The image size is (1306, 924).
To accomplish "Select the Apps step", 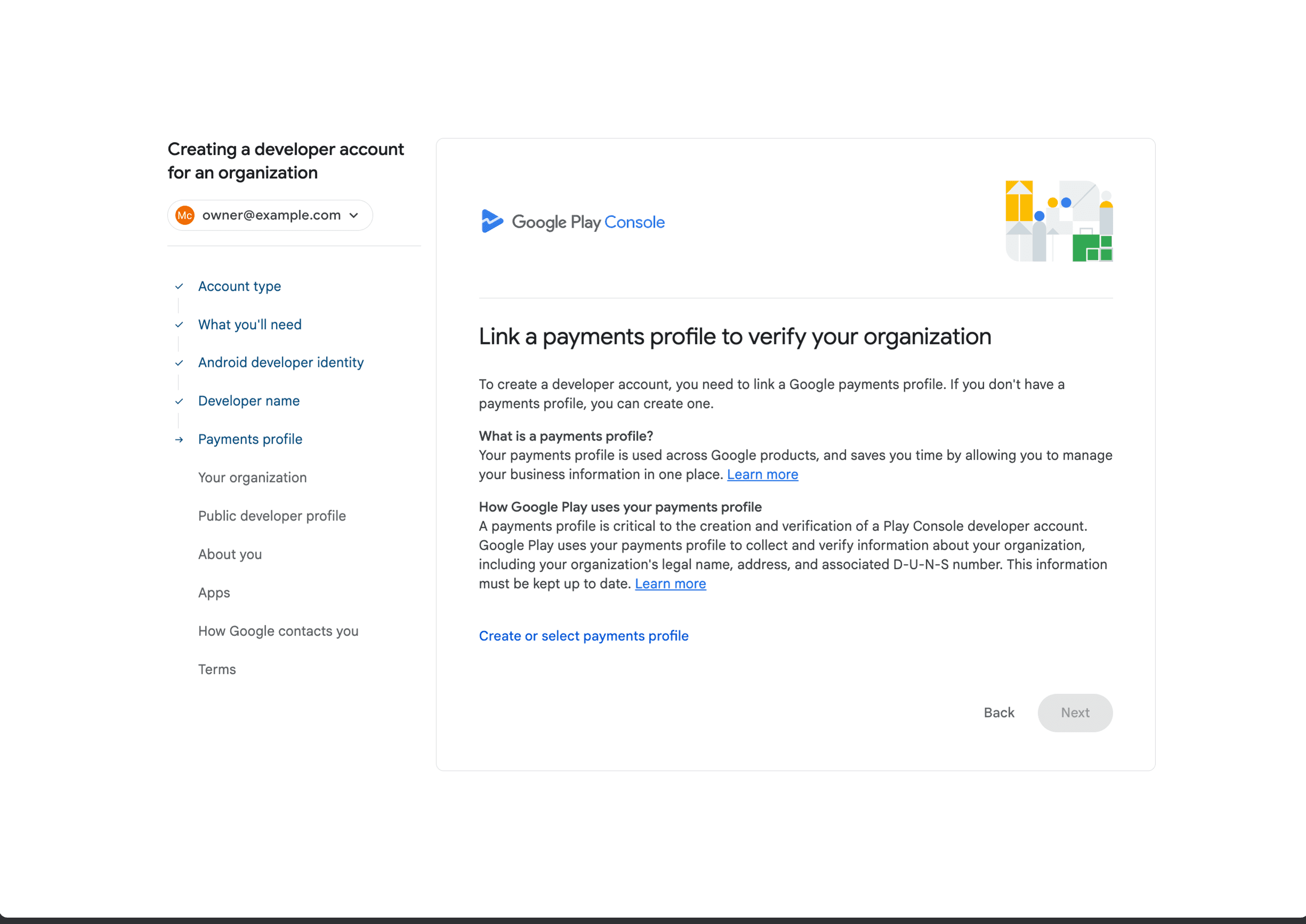I will tap(214, 592).
